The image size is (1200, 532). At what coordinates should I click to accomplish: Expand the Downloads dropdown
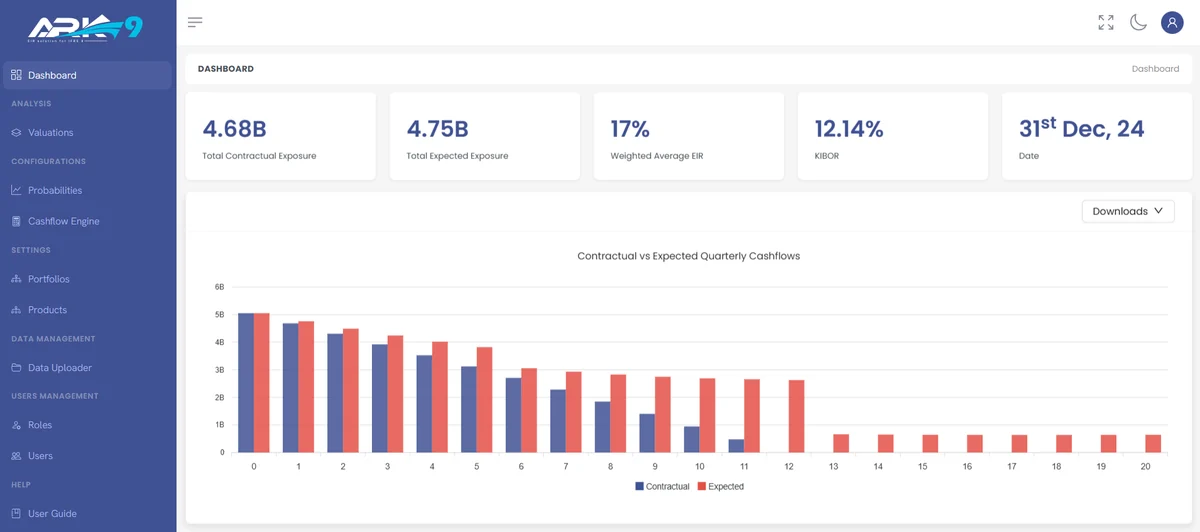point(1128,211)
